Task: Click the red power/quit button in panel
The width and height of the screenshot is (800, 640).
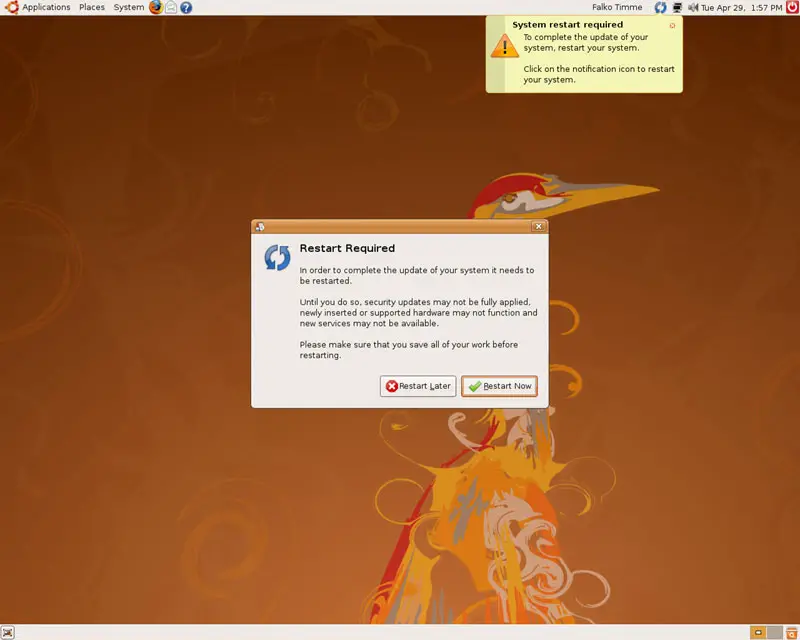Action: (792, 7)
